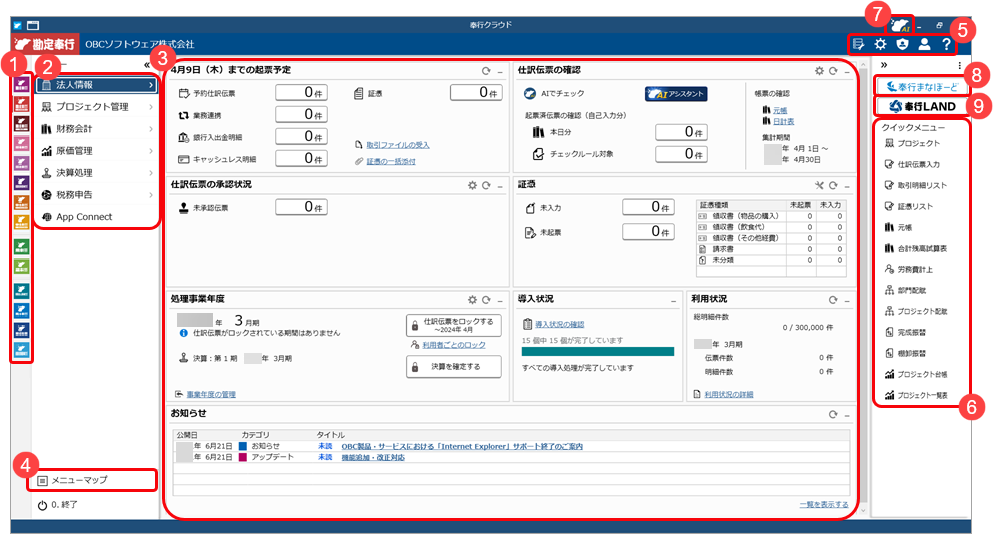Image resolution: width=993 pixels, height=534 pixels.
Task: Expand the プロジェクト管理 chevron
Action: pos(151,106)
